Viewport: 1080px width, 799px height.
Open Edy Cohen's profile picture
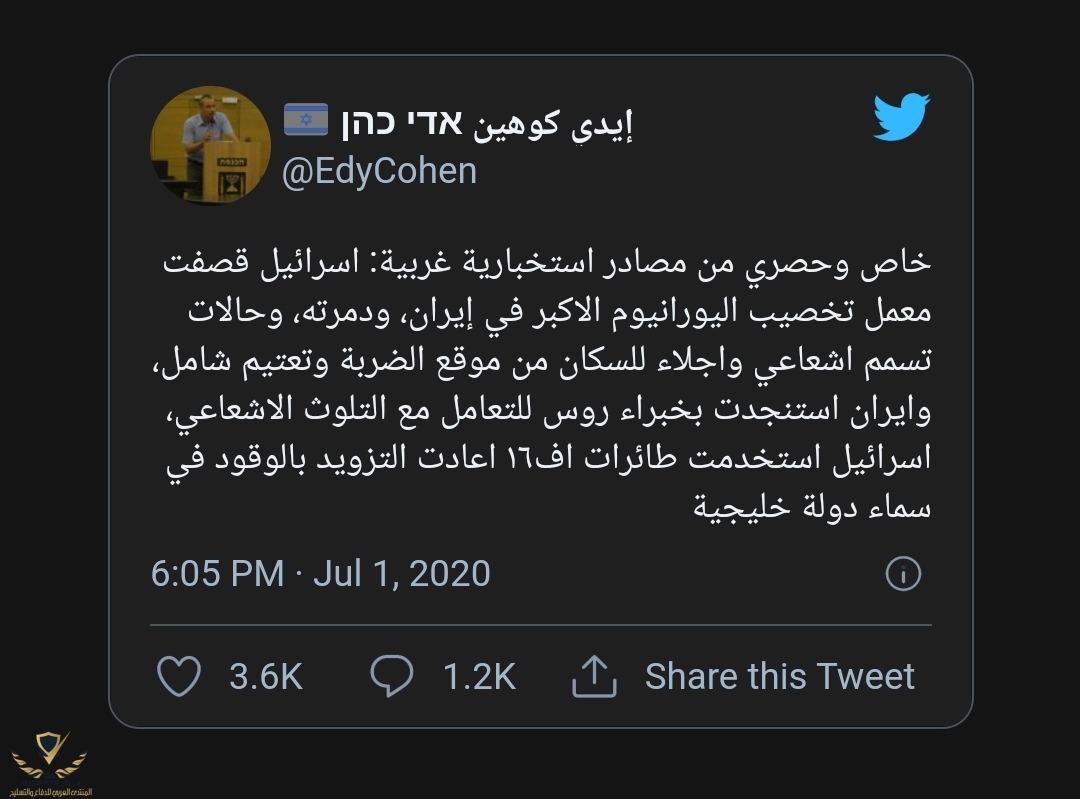pos(205,145)
